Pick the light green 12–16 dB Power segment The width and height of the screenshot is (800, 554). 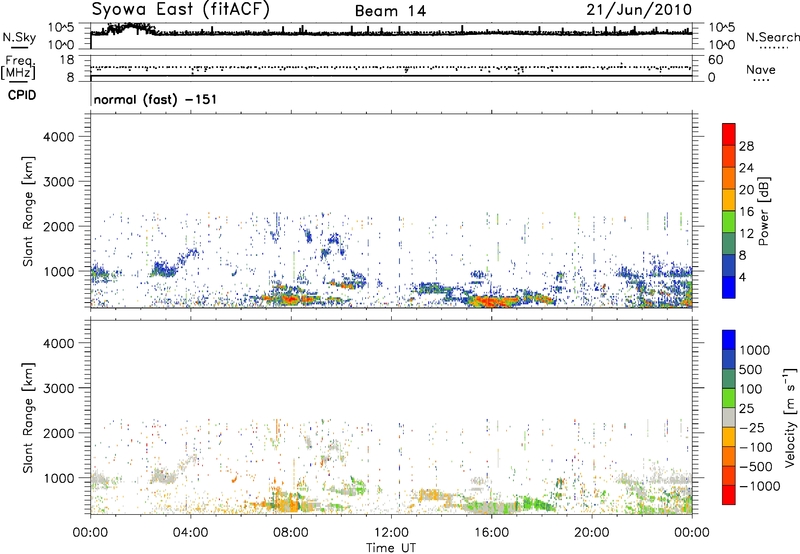click(729, 222)
